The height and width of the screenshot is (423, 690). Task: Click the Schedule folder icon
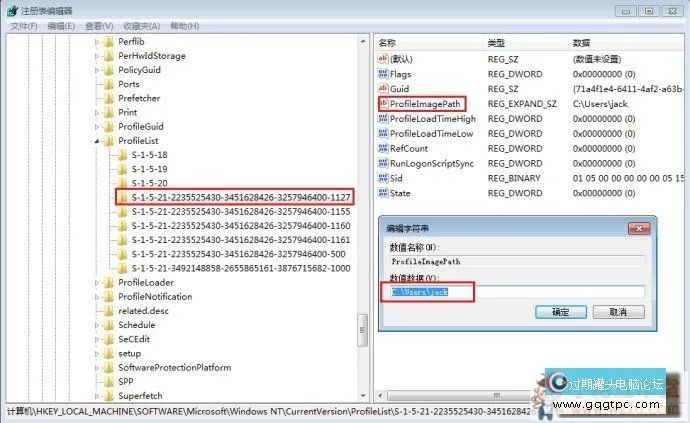point(108,325)
